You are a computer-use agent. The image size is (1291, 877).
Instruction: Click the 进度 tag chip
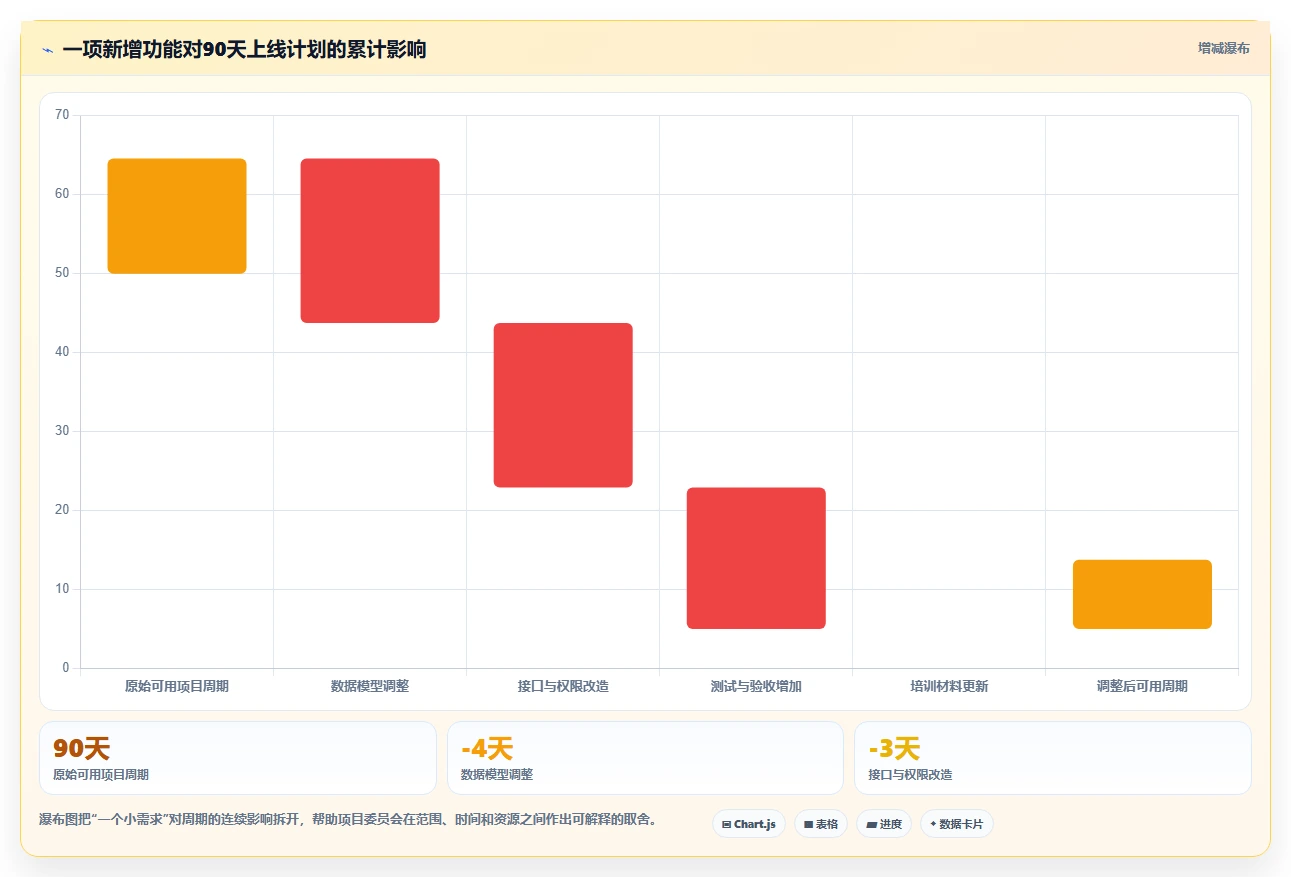click(x=884, y=824)
